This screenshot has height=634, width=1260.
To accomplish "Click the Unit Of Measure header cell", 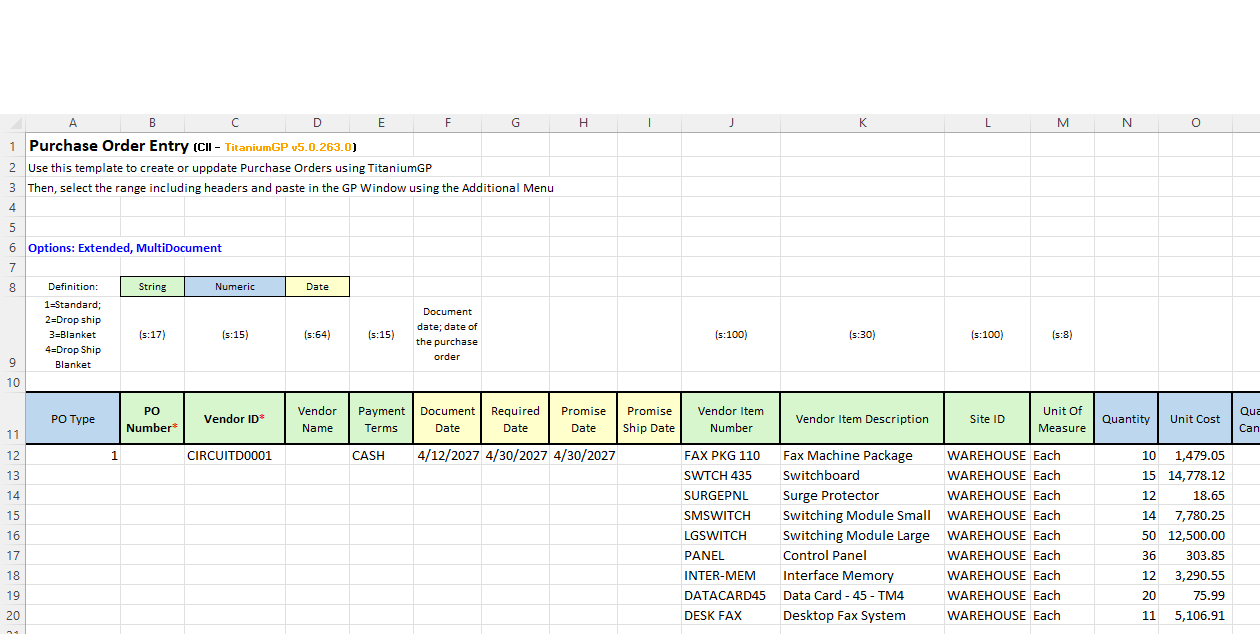I will point(1062,419).
